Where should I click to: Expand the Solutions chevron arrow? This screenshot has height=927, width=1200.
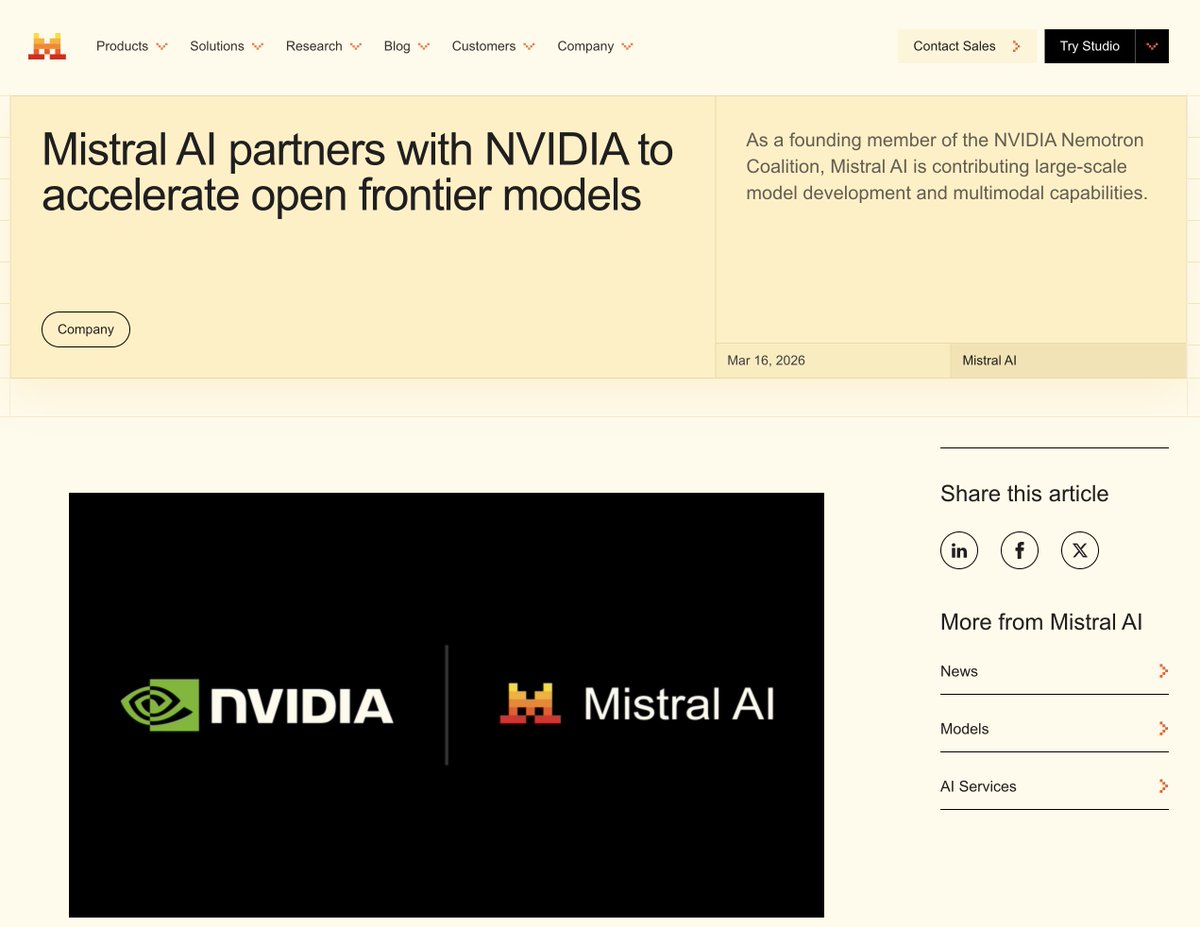258,46
